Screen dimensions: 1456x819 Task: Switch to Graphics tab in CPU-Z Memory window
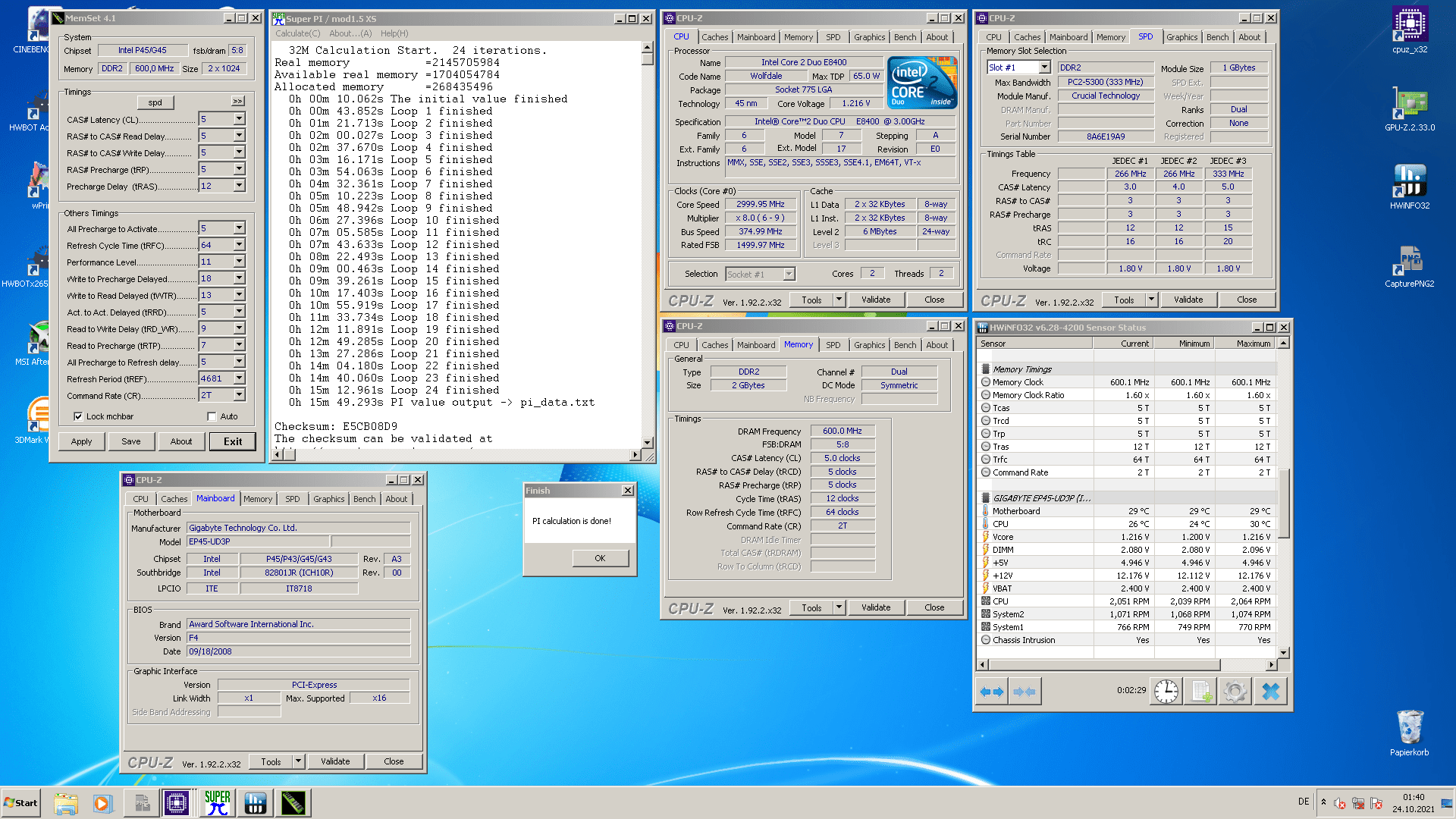869,345
